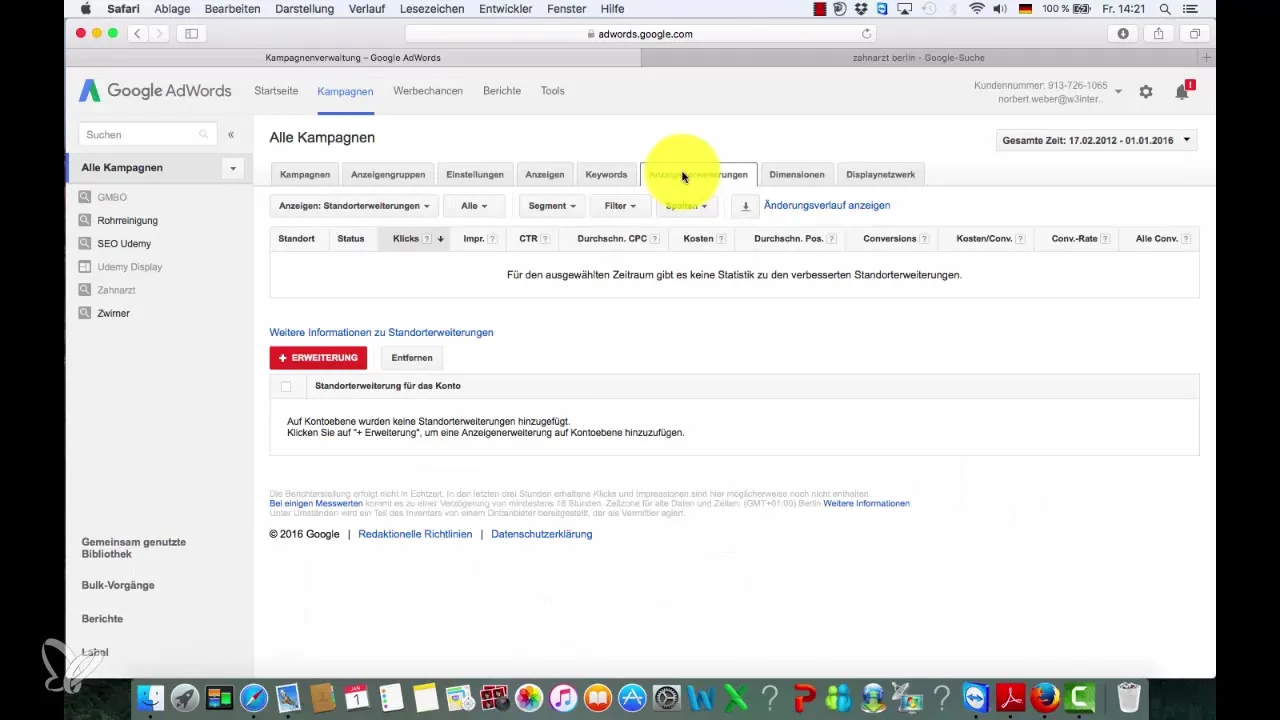Open Gemeinsam genutzte Bibliothek in sidebar
This screenshot has width=1280, height=720.
point(134,548)
